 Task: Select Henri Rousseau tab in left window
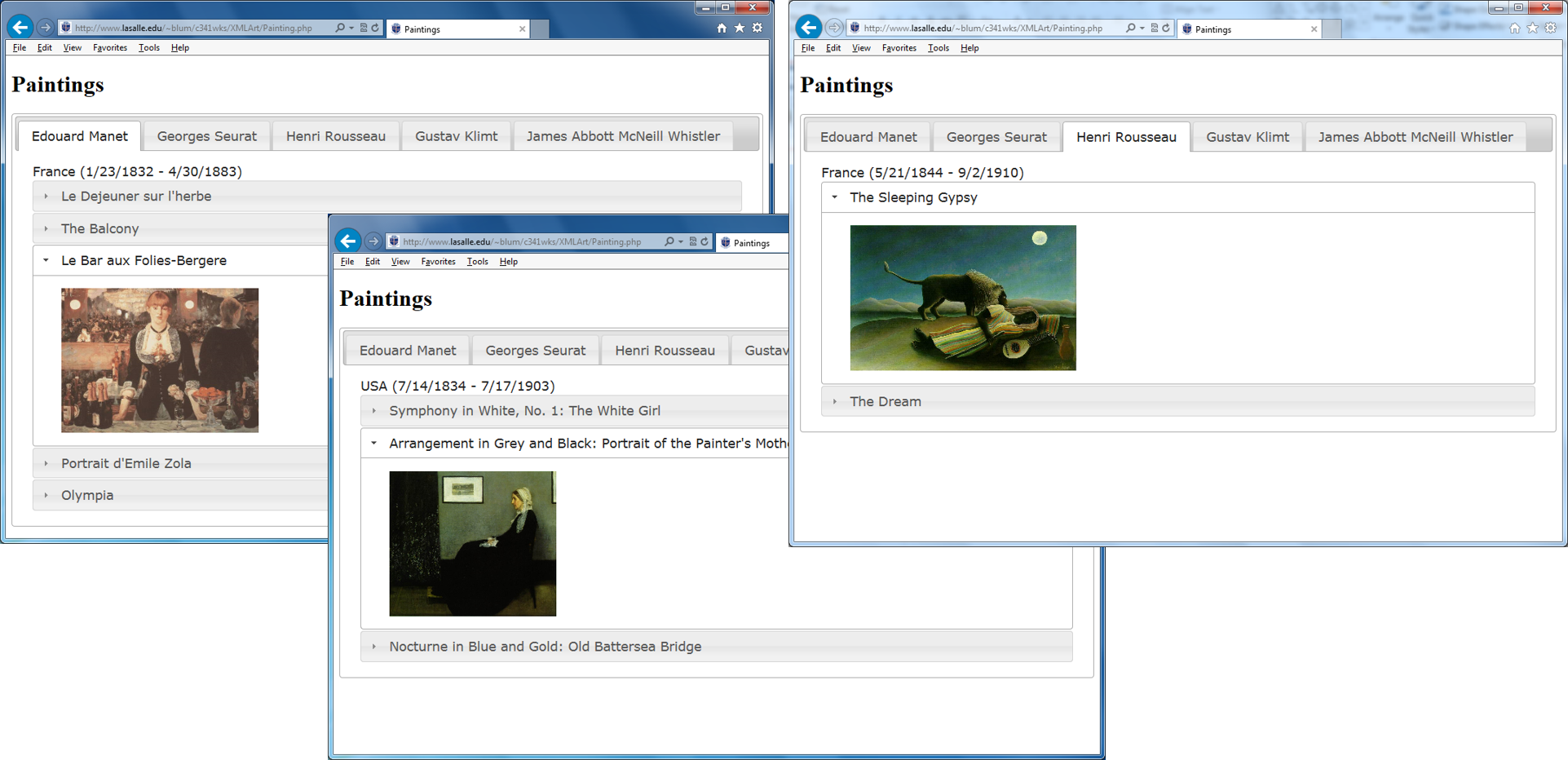[336, 136]
